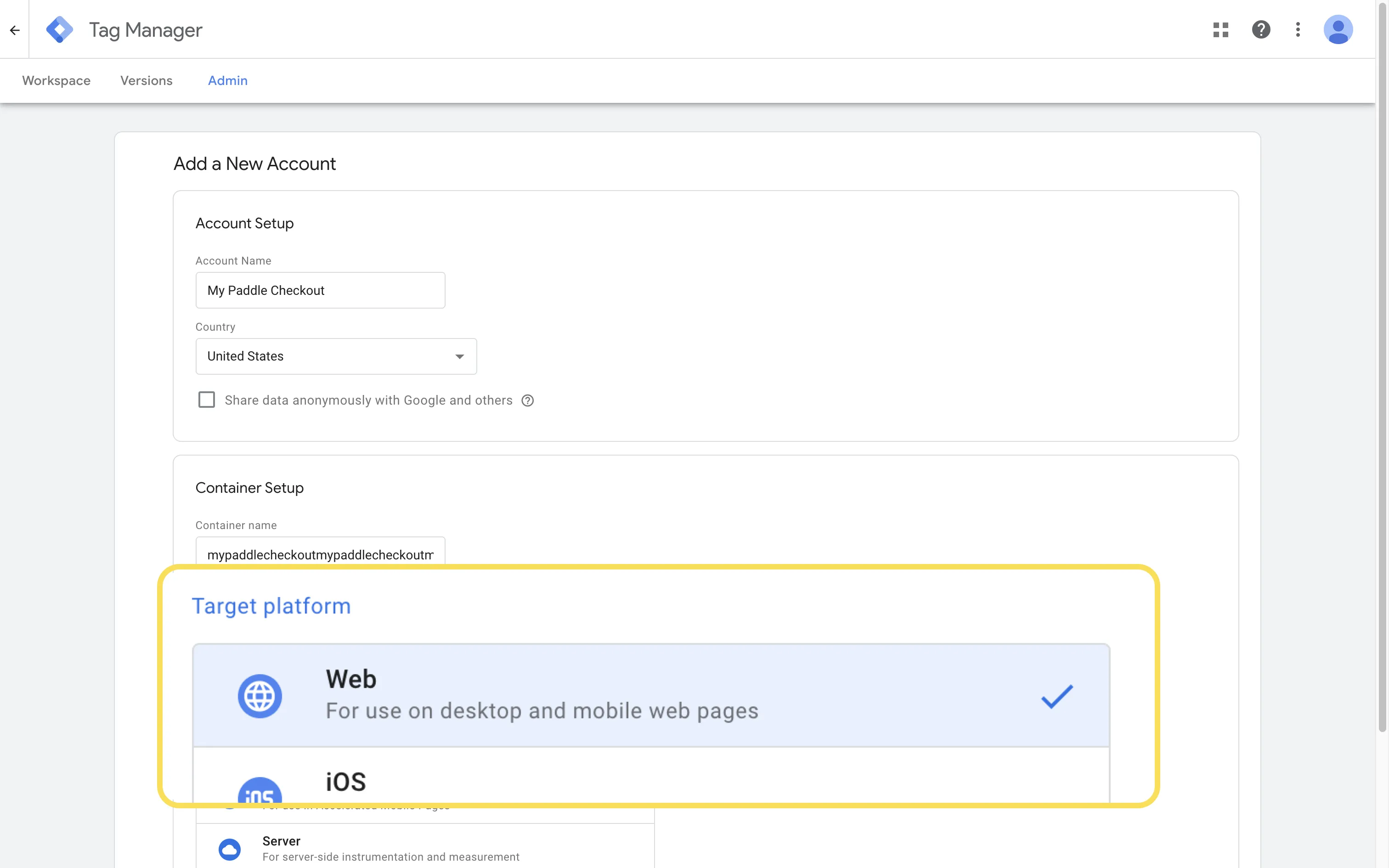Open the Admin tab
This screenshot has width=1389, height=868.
(228, 80)
